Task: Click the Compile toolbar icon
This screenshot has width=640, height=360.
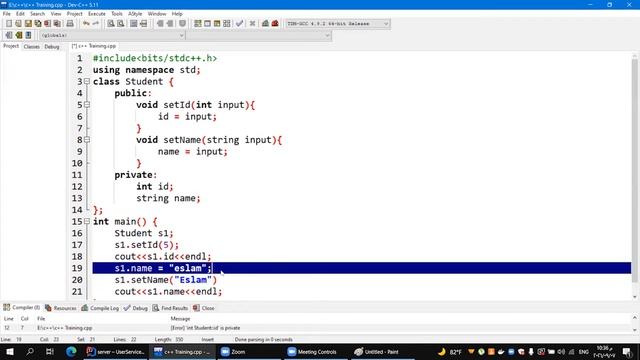Action: pyautogui.click(x=198, y=24)
